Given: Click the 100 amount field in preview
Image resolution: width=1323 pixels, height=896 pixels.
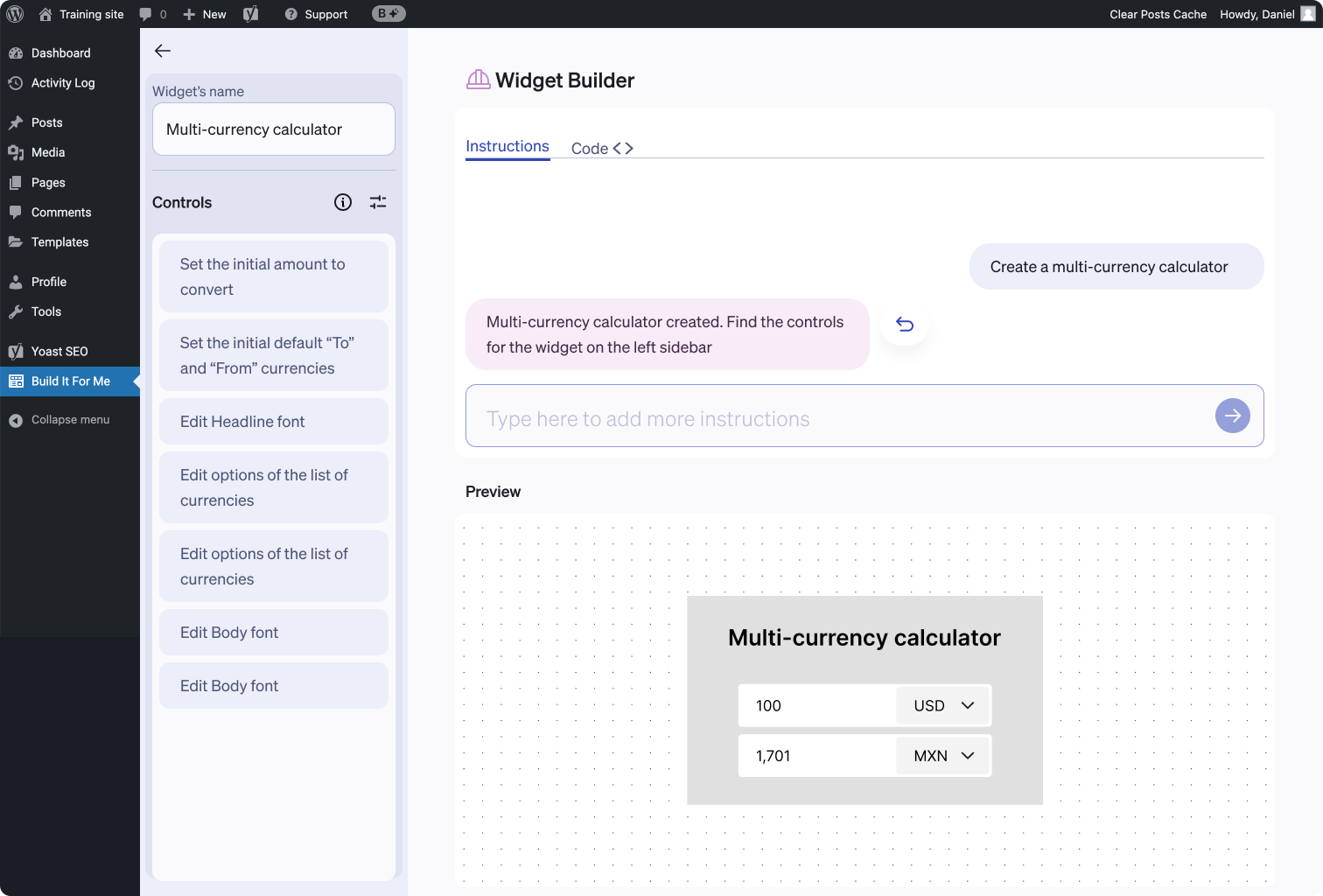Looking at the screenshot, I should click(817, 706).
